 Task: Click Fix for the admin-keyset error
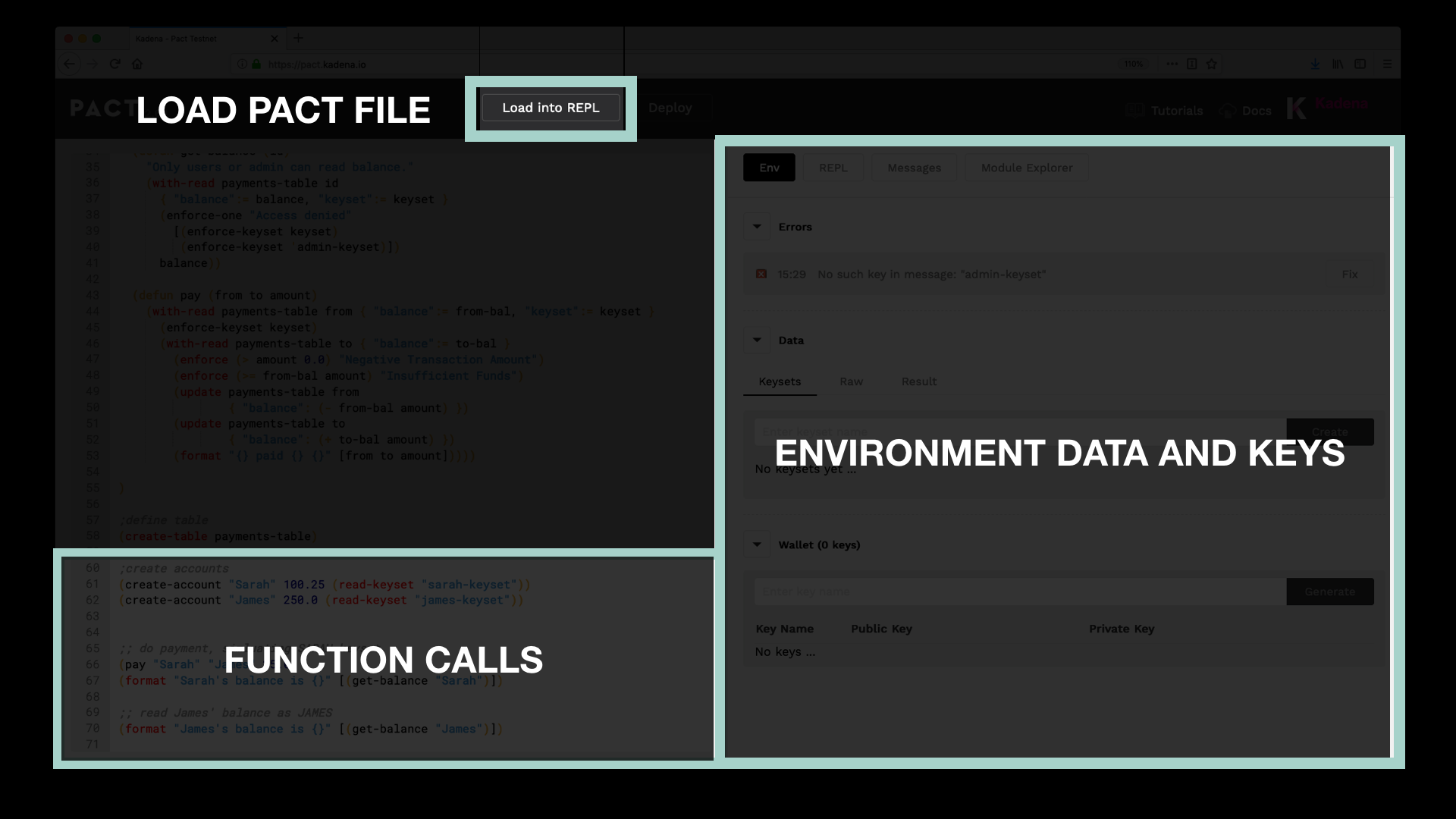(1350, 274)
